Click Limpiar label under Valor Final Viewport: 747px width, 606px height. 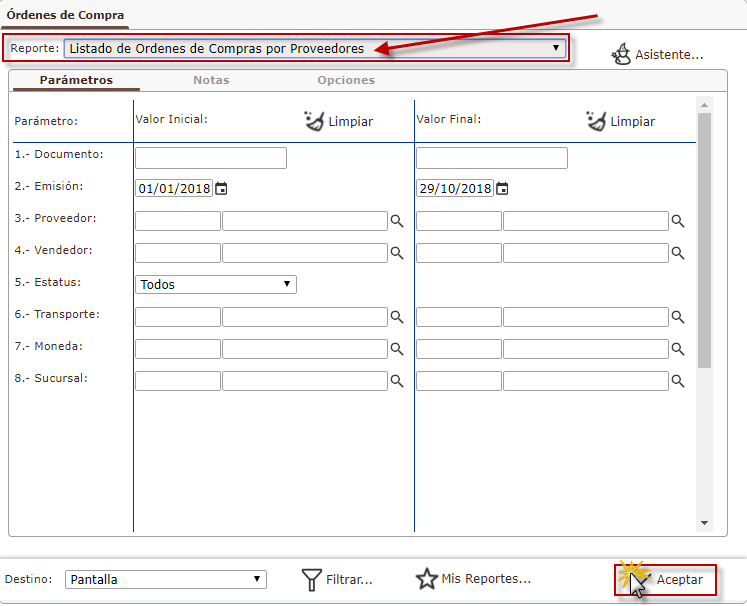tap(633, 121)
